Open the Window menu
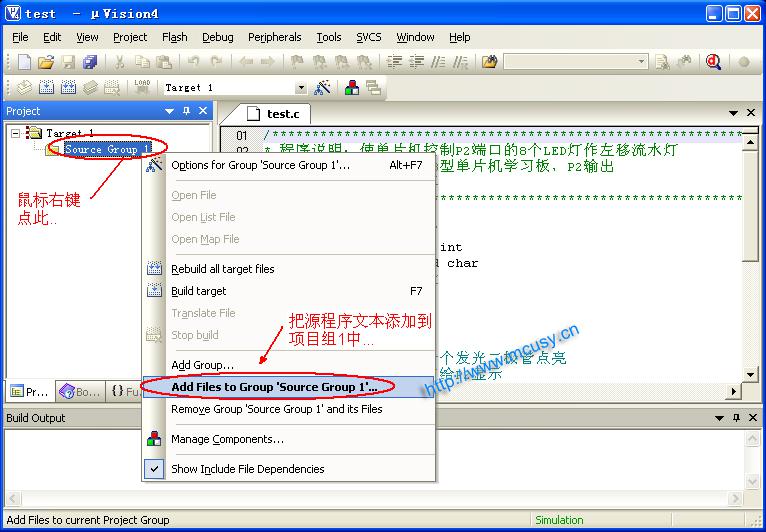This screenshot has height=532, width=766. tap(415, 37)
